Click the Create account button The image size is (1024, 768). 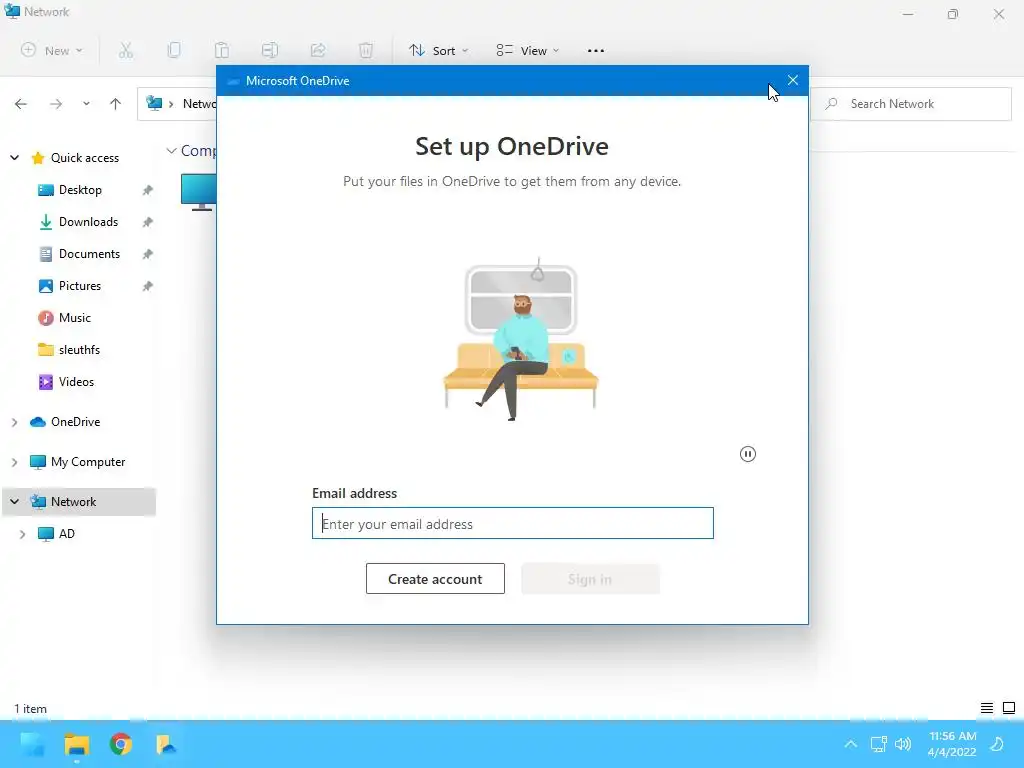tap(435, 579)
